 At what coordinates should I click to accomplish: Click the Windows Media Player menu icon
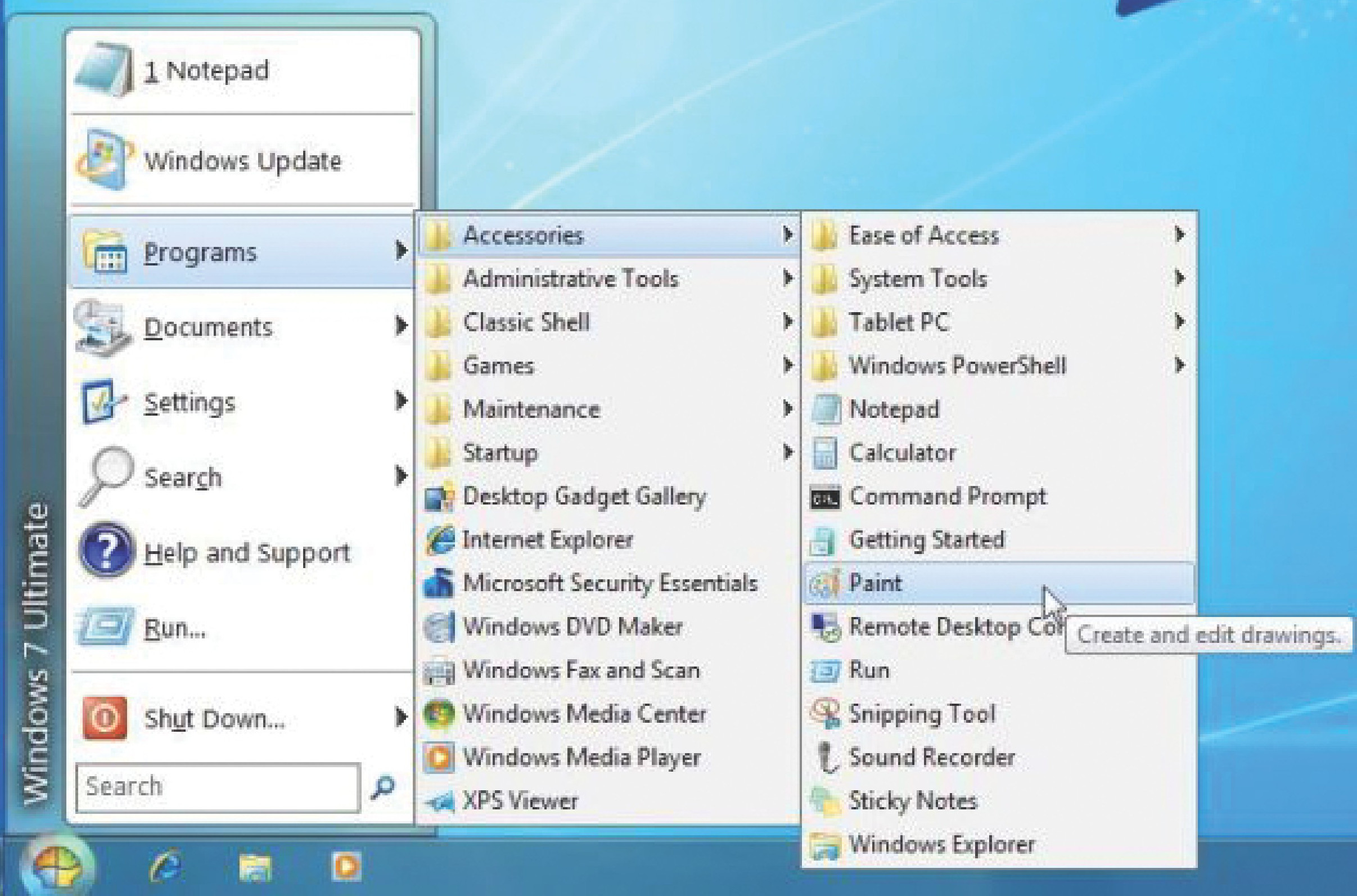click(438, 758)
